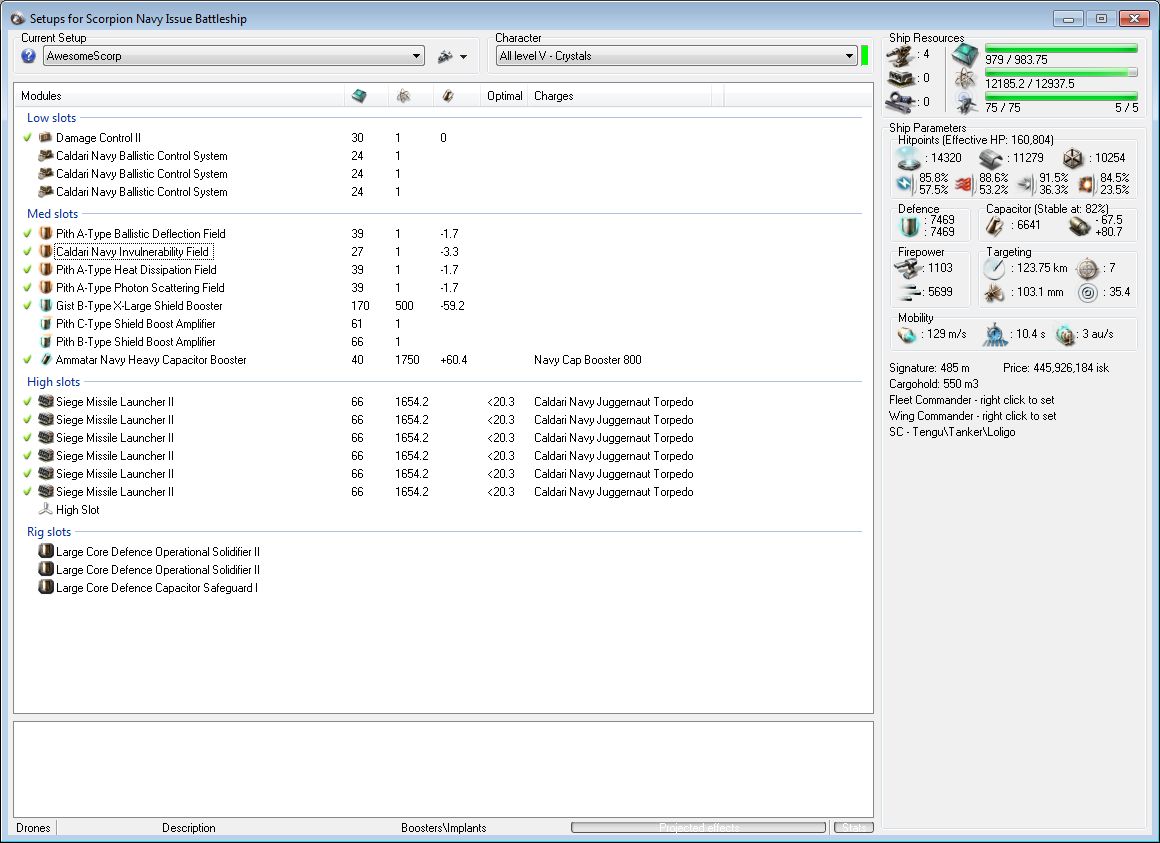Toggle Caldari Navy Invulnerability Field checkmark

coord(28,251)
